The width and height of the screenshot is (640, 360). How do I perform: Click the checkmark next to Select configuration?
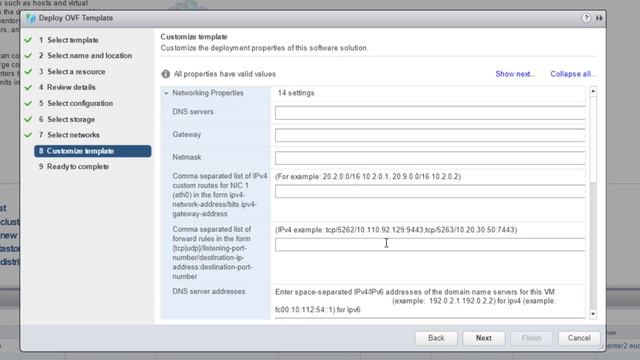28,103
